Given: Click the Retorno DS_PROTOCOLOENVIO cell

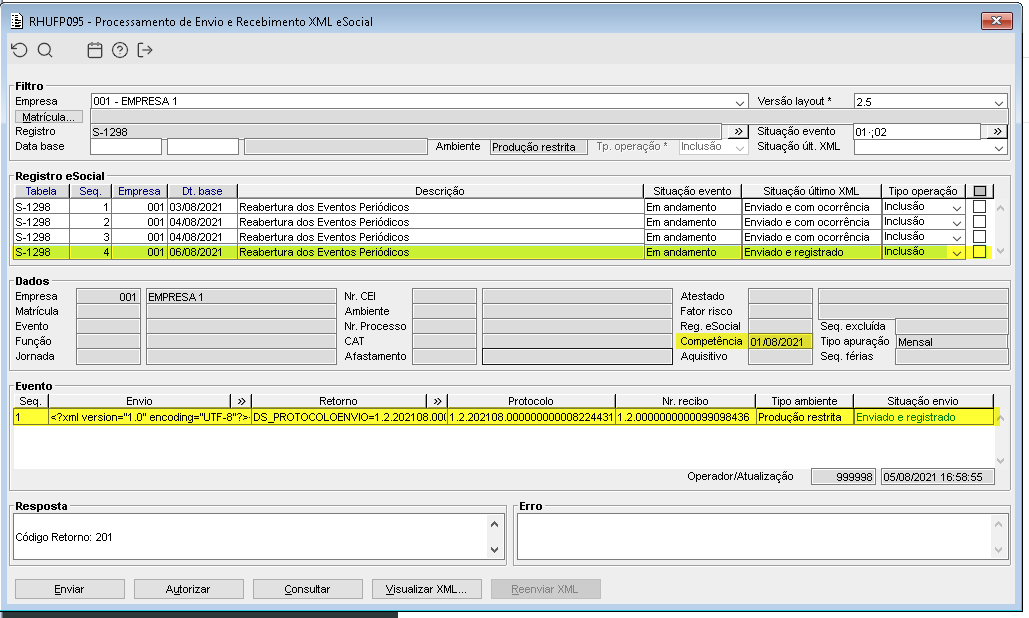Looking at the screenshot, I should coord(349,417).
